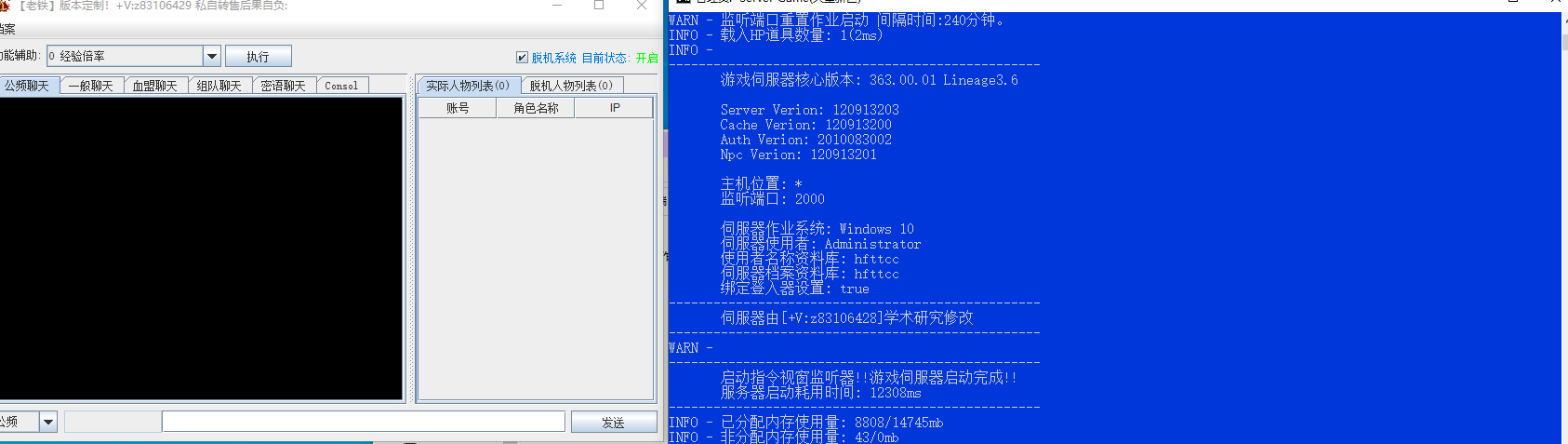Click the 执行 button
This screenshot has height=444, width=1568.
click(258, 57)
